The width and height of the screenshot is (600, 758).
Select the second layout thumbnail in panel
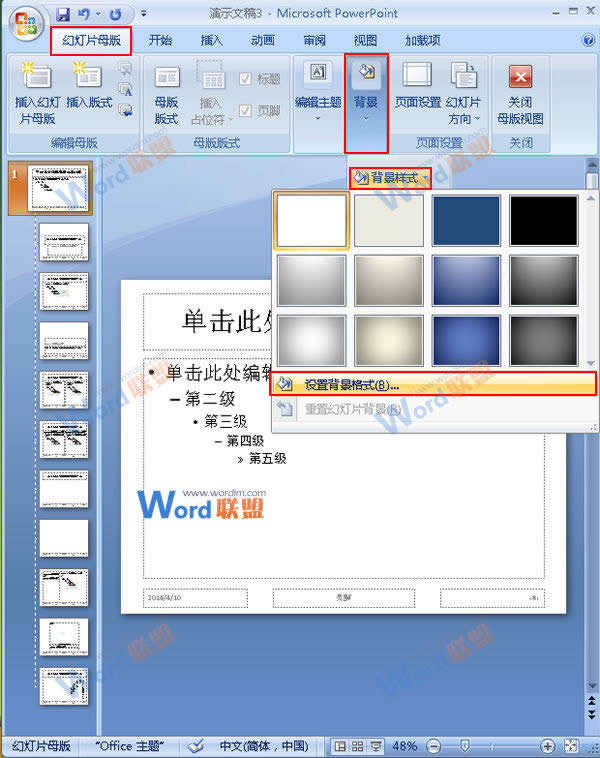[x=64, y=291]
